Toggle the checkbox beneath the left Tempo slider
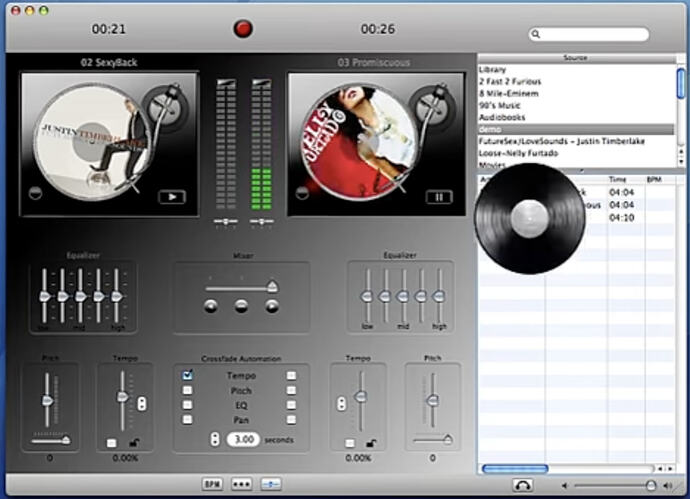This screenshot has width=690, height=499. click(112, 443)
